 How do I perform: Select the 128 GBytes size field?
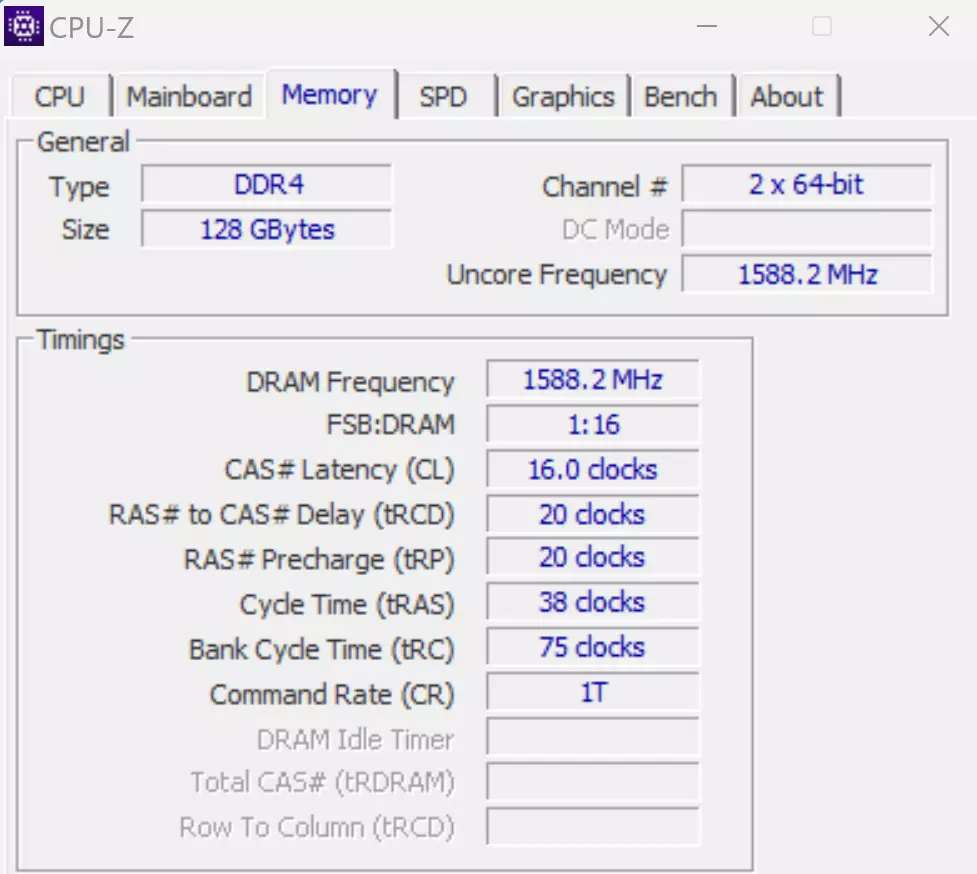tap(267, 229)
